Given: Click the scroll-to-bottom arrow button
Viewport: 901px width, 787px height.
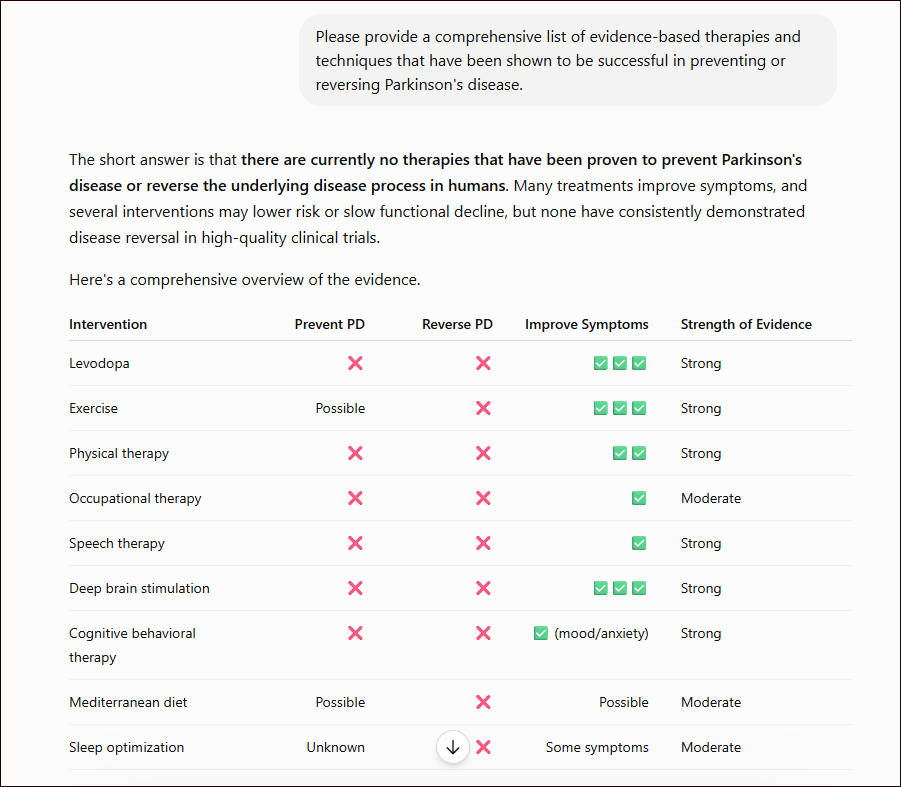Looking at the screenshot, I should click(453, 747).
